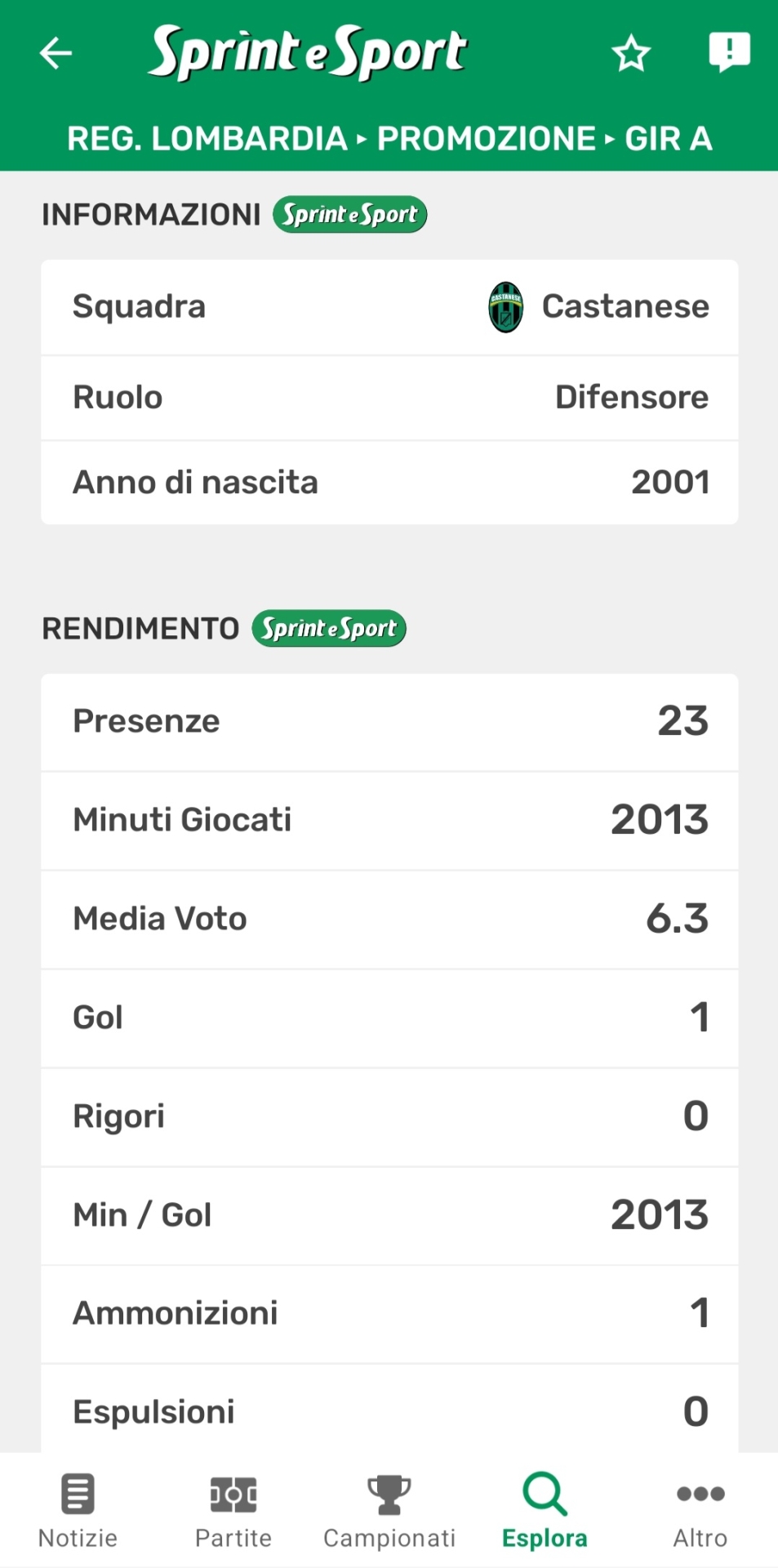
Task: Open the Partite matches pitch icon
Action: coord(233,1494)
